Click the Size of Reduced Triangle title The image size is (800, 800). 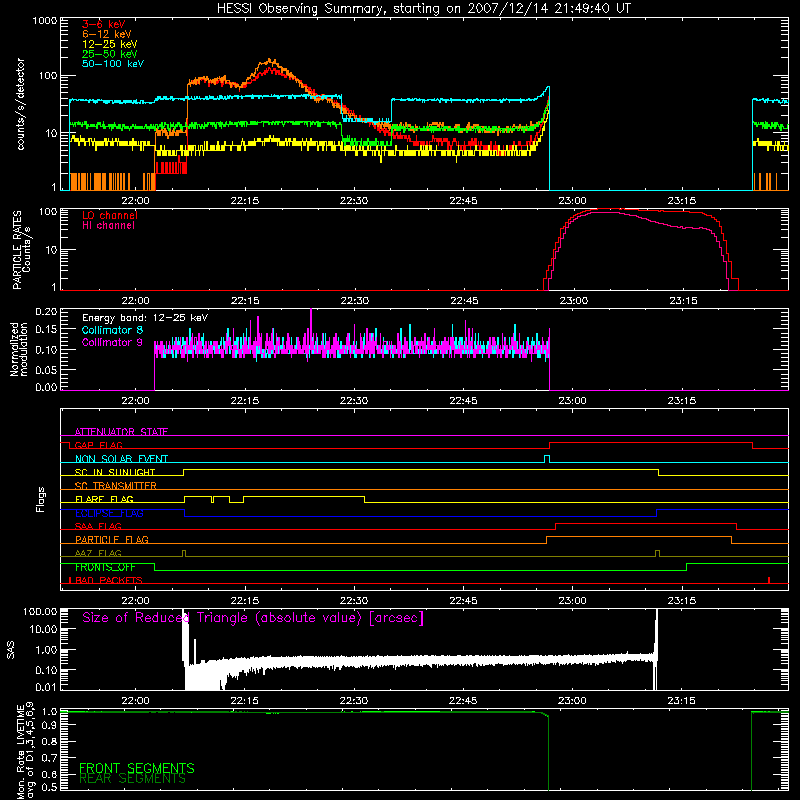point(253,618)
